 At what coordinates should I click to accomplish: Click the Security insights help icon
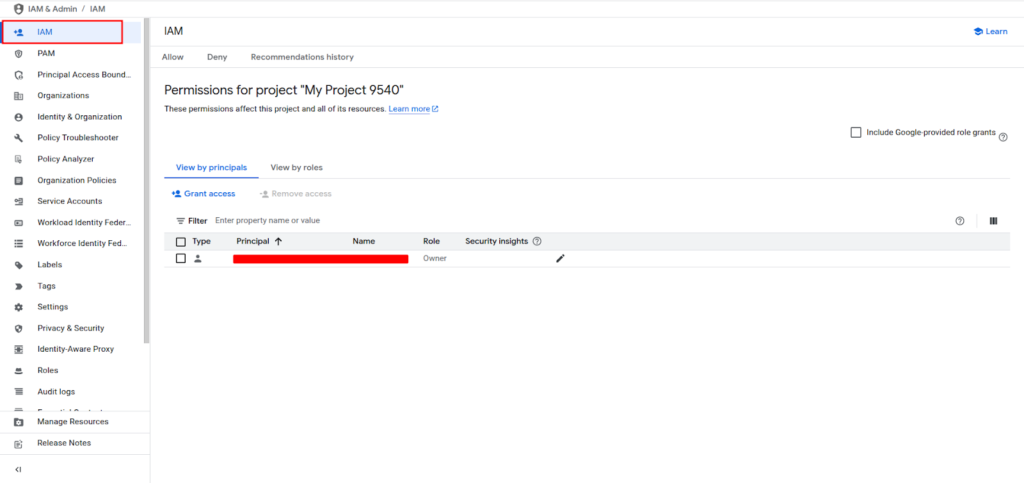pos(537,242)
